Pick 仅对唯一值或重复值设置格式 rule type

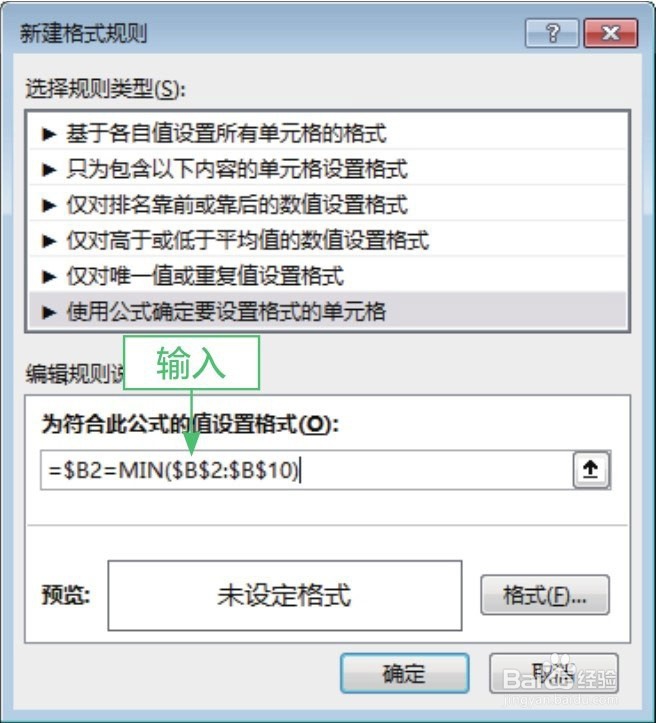pyautogui.click(x=327, y=276)
